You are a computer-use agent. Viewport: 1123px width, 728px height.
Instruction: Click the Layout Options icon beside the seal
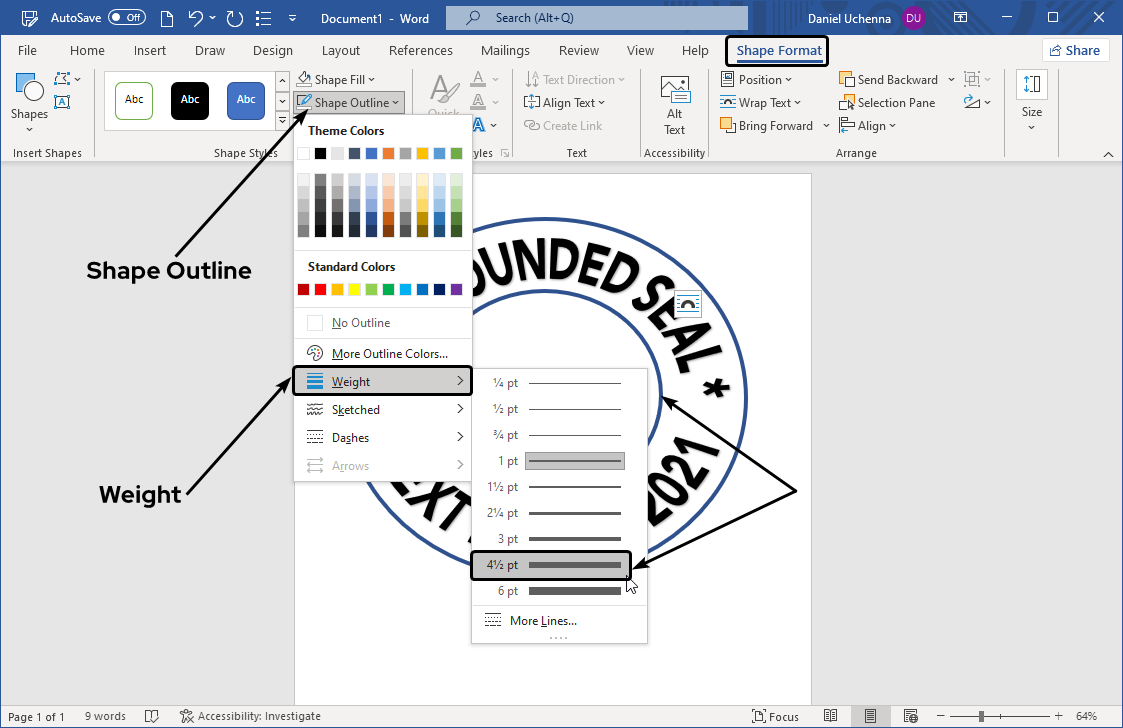(689, 303)
